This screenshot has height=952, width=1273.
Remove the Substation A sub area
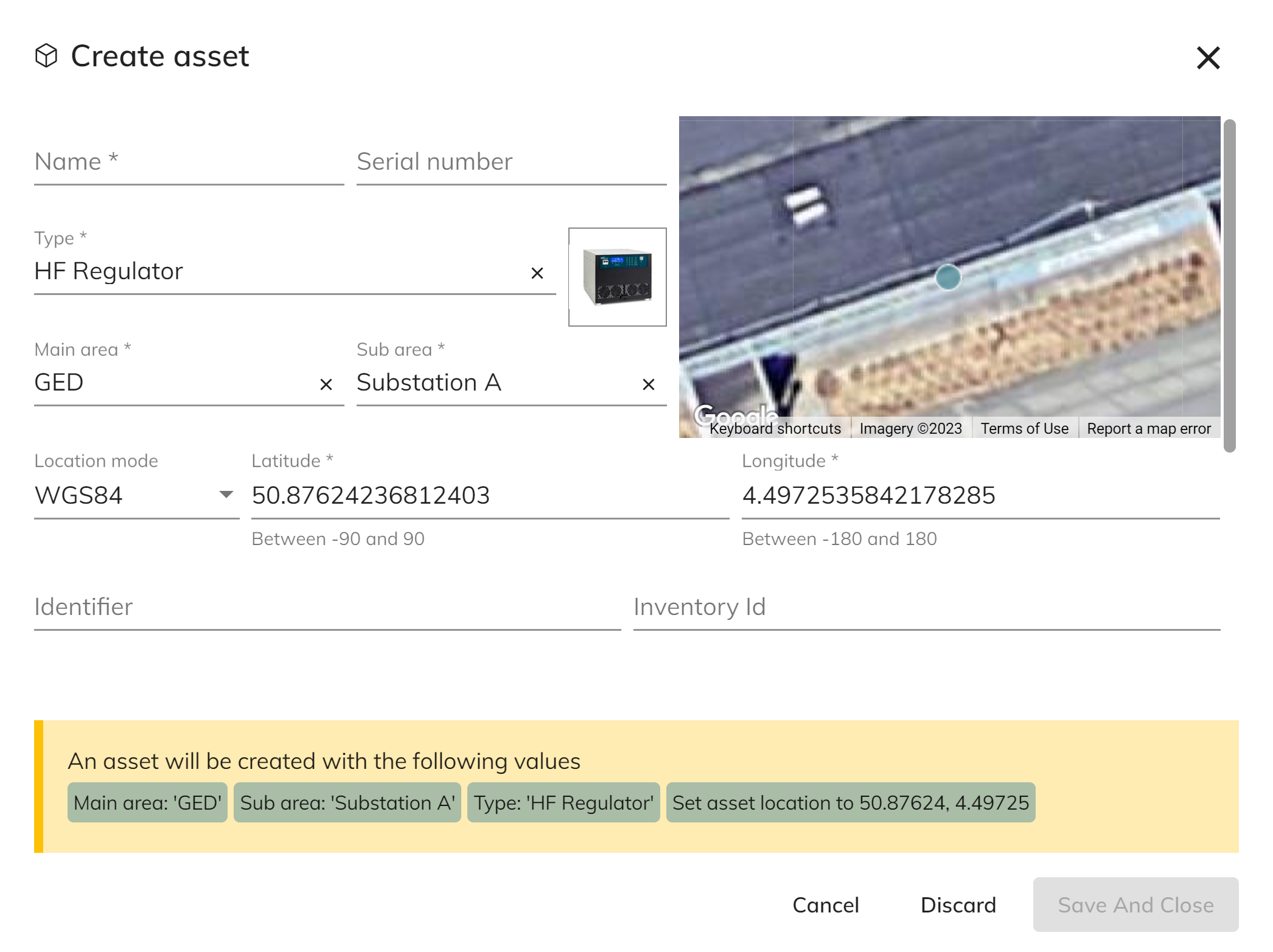point(648,384)
